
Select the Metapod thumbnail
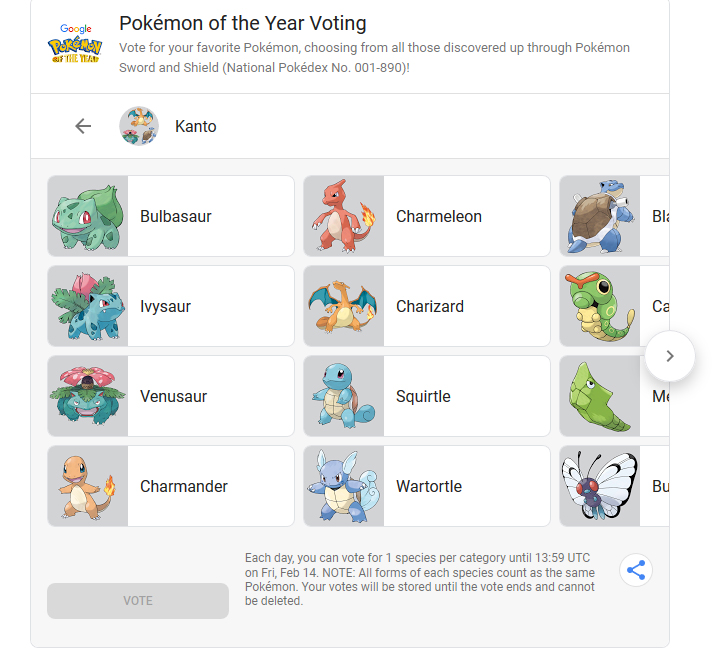pos(600,396)
